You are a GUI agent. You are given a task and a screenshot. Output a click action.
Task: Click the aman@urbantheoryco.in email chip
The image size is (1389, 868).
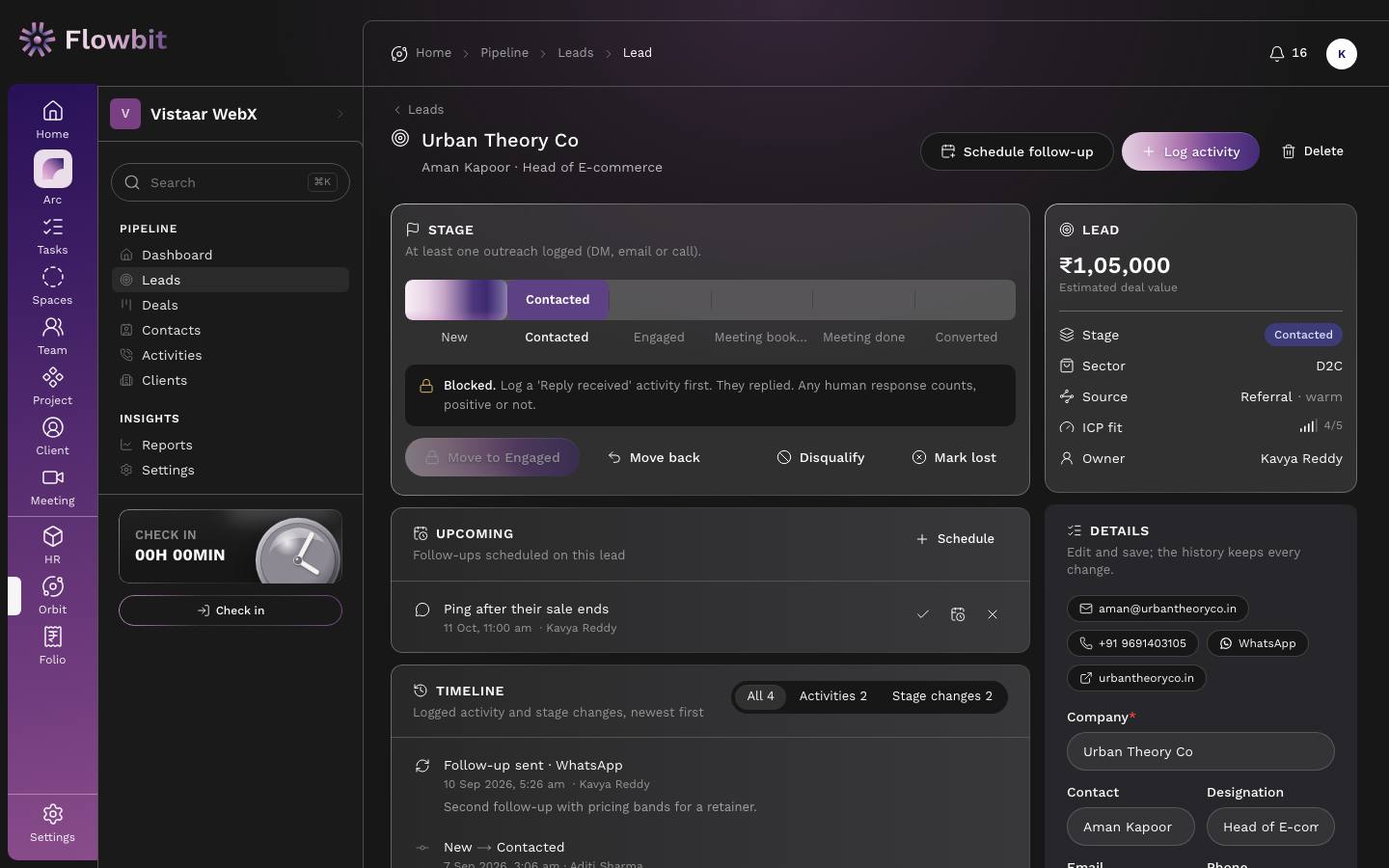click(x=1157, y=609)
